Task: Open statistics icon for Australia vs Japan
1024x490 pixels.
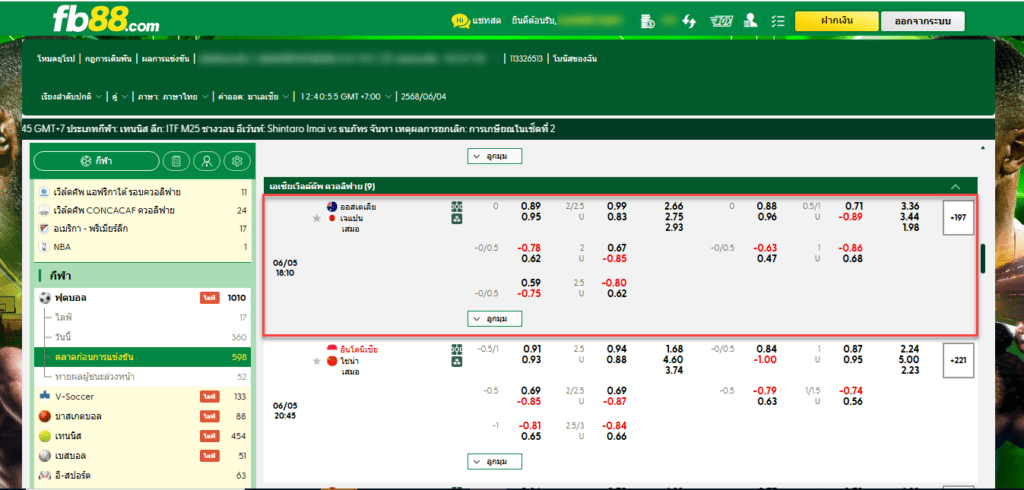Action: click(456, 206)
